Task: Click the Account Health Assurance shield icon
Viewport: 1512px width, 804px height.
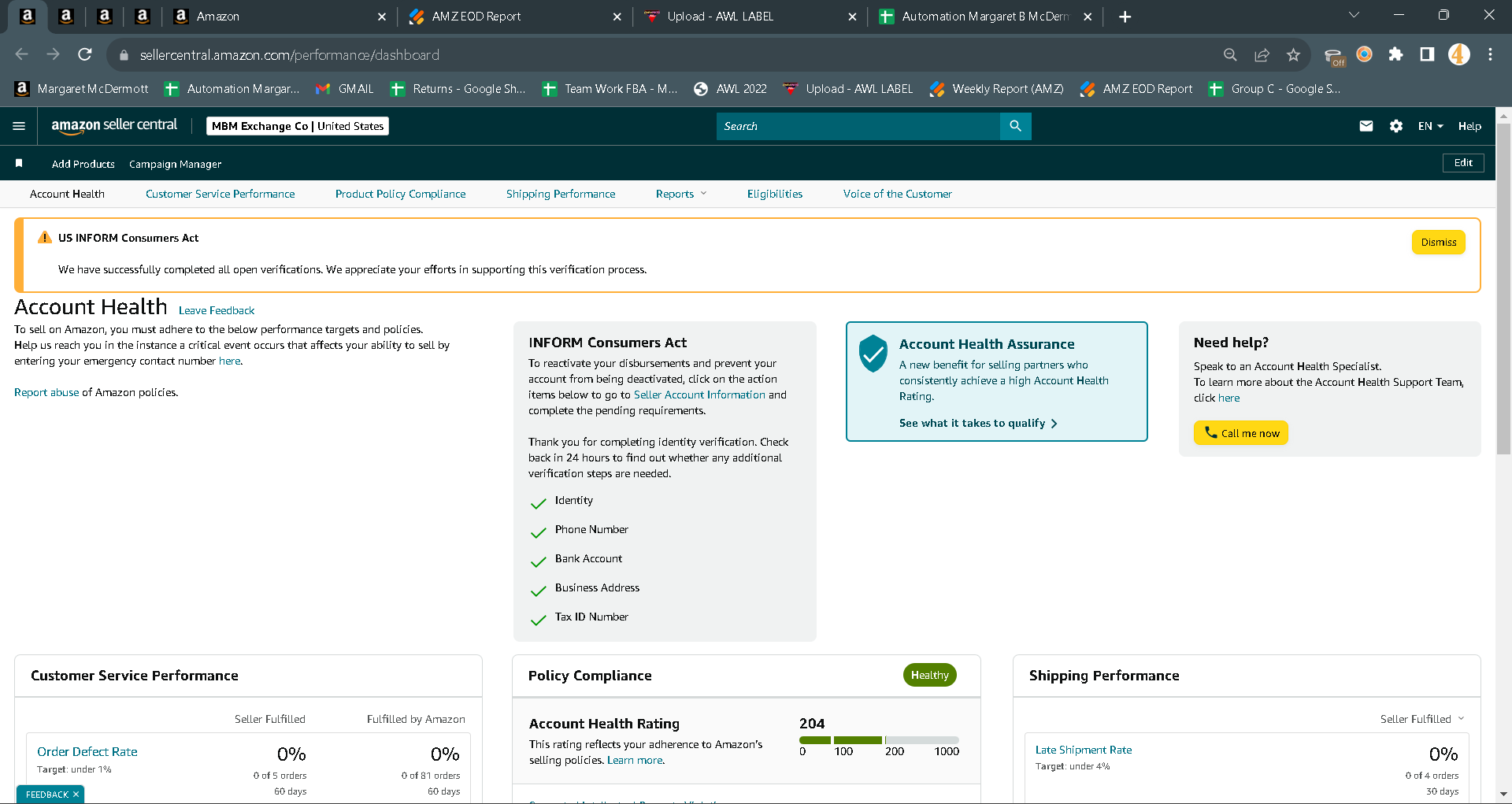Action: (873, 354)
